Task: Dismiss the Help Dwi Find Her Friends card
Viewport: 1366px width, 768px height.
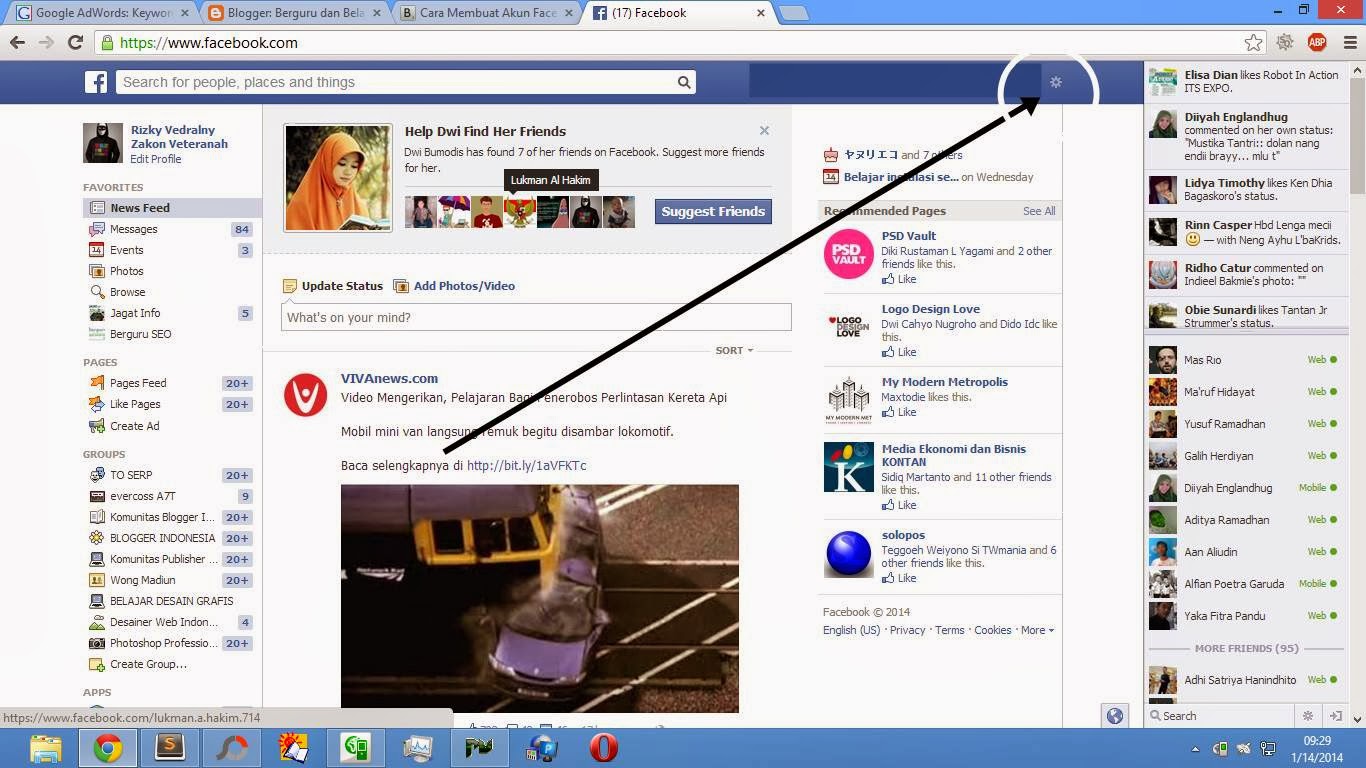Action: point(764,130)
